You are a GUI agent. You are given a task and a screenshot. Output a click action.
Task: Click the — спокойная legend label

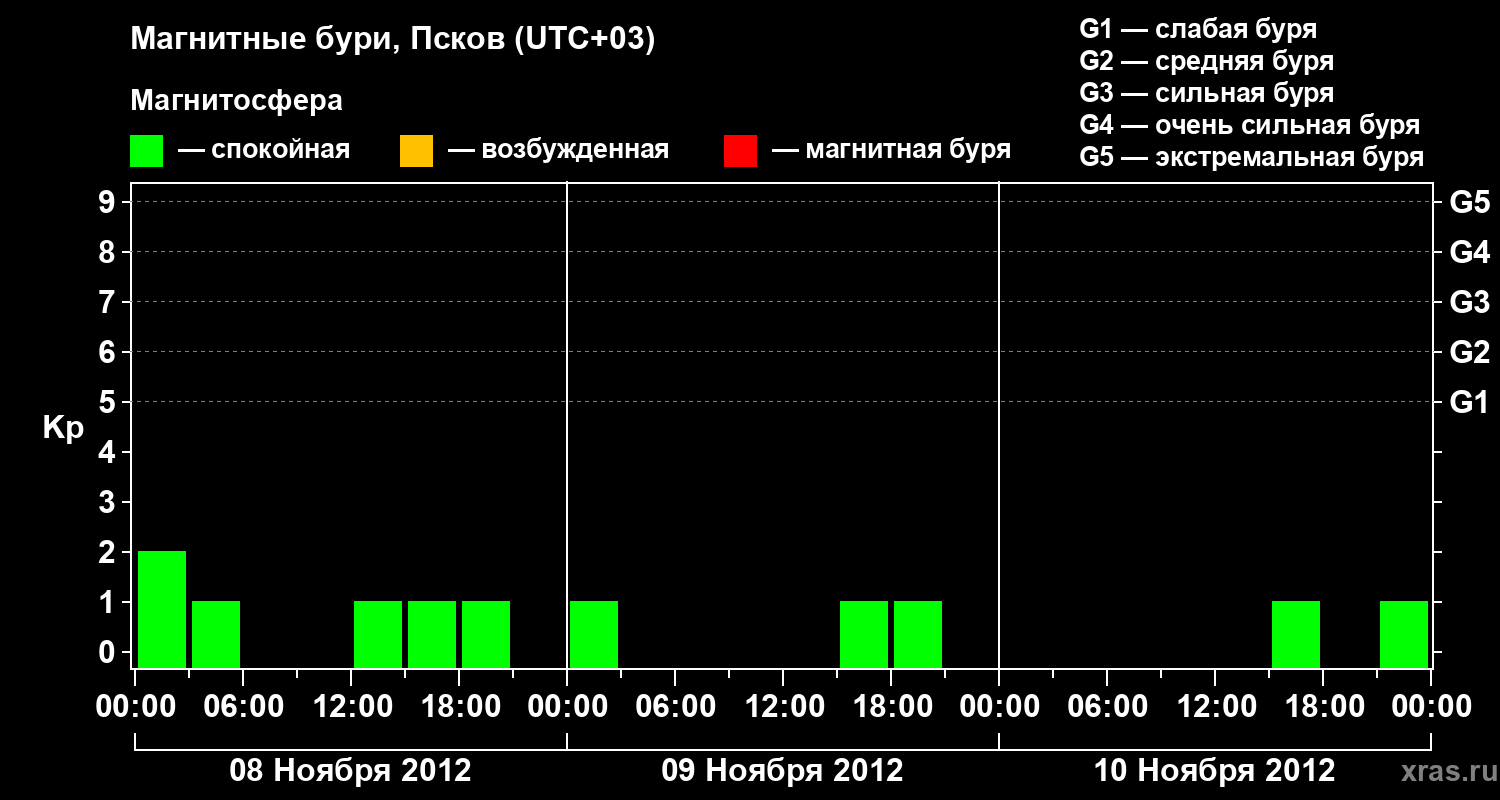[264, 150]
